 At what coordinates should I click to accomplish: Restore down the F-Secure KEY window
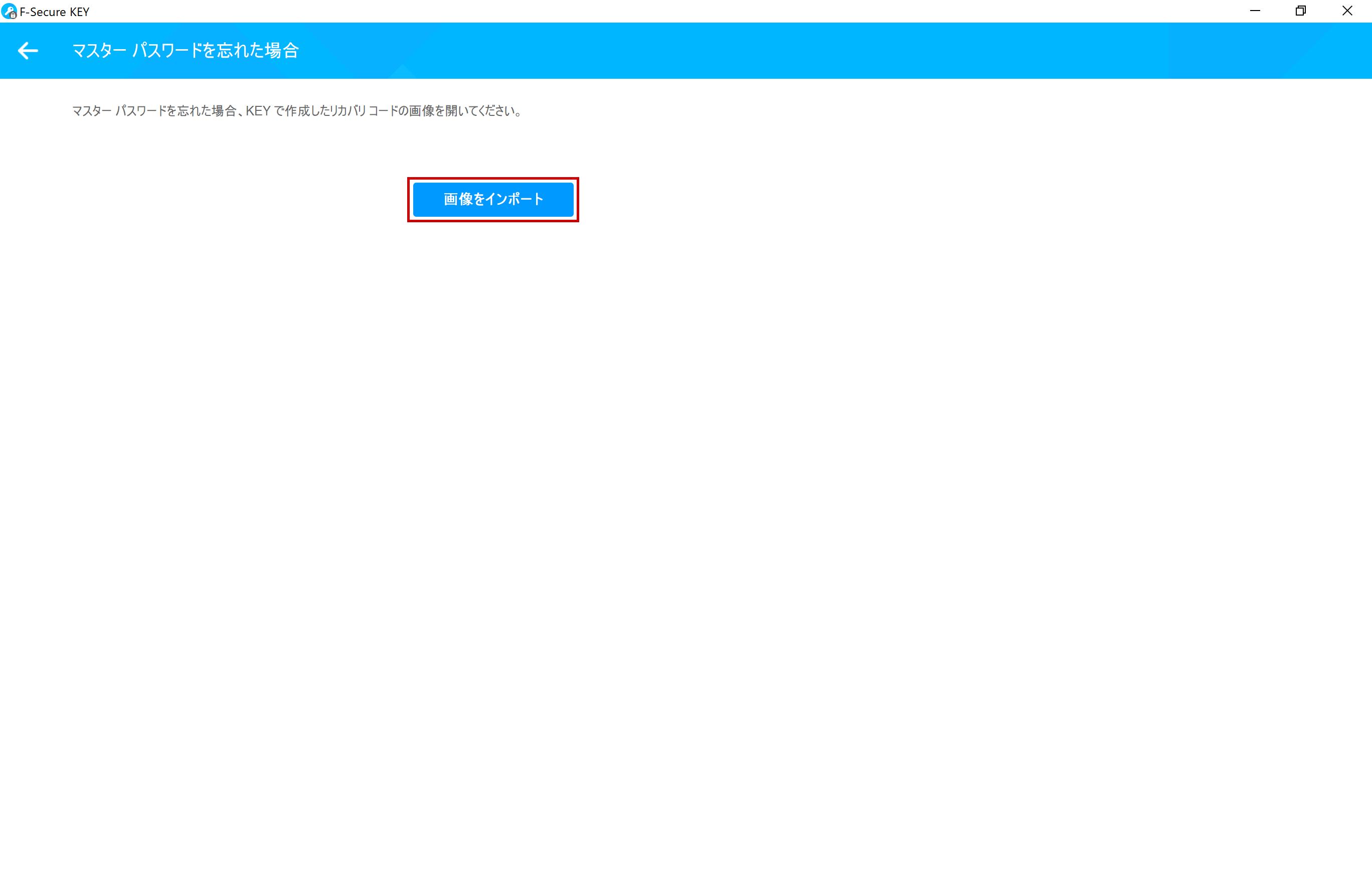(1301, 11)
